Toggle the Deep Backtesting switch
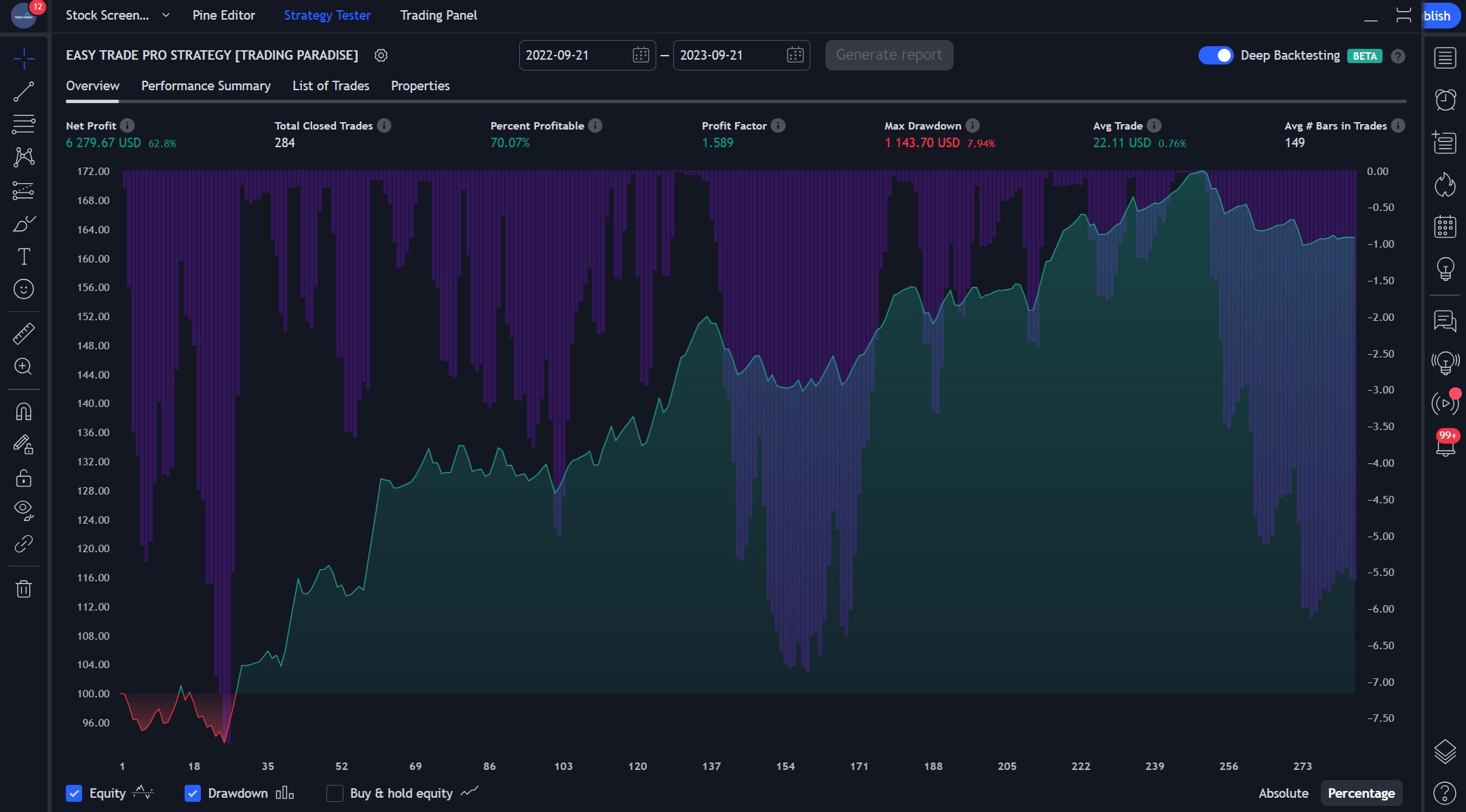Viewport: 1466px width, 812px height. pyautogui.click(x=1216, y=56)
